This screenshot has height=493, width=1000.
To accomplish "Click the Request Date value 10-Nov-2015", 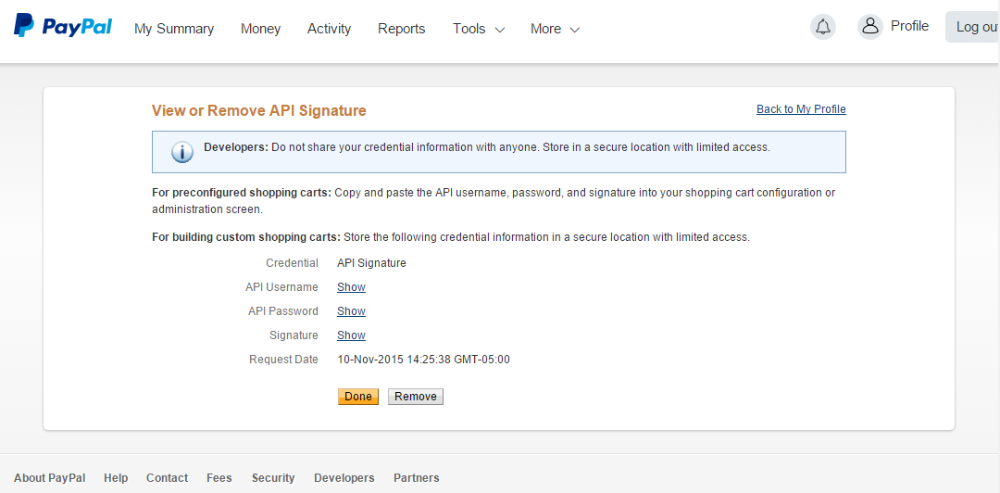I will click(x=423, y=360).
